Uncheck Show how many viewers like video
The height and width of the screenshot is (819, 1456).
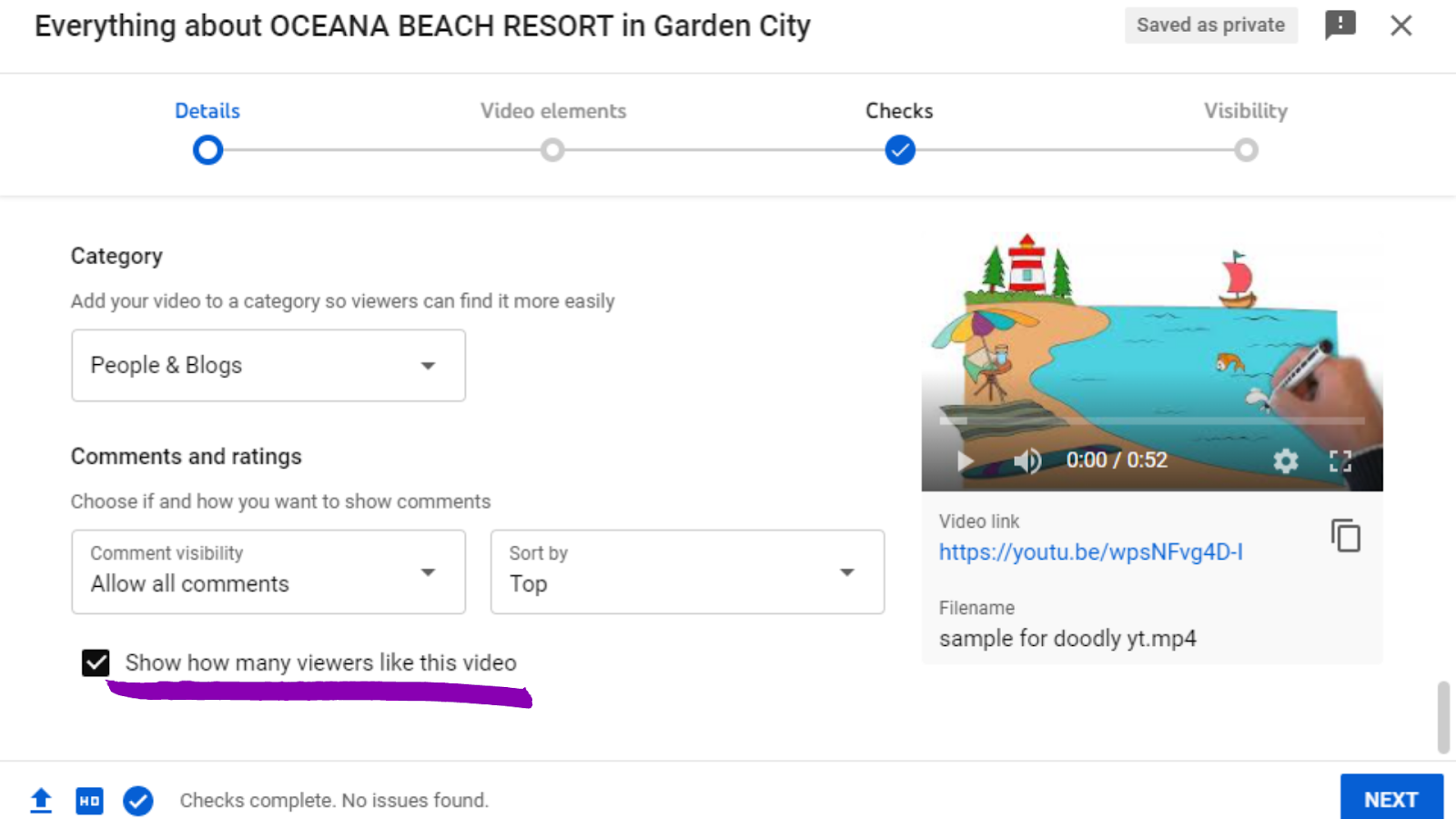point(96,662)
